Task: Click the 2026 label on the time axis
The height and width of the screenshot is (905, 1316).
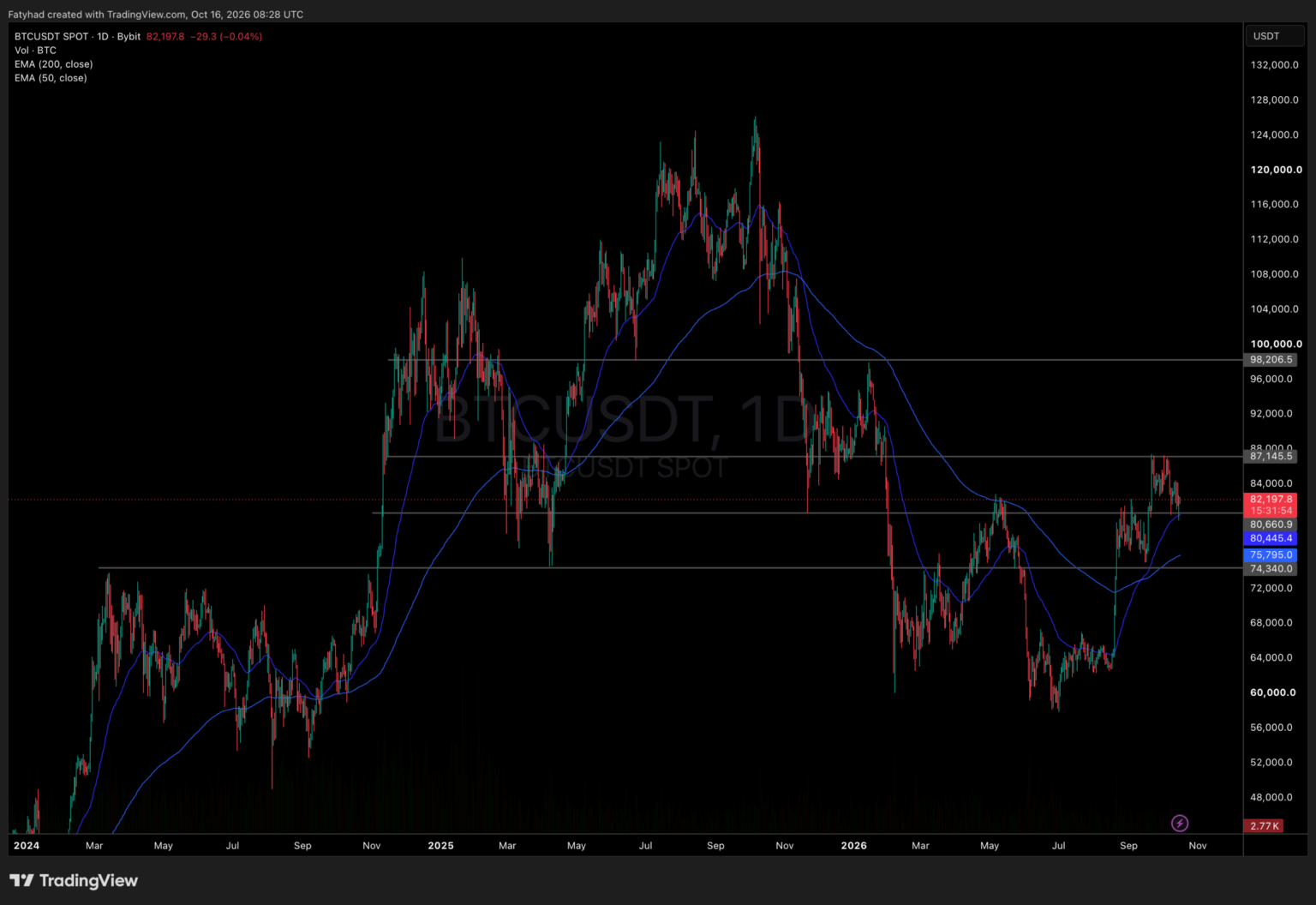Action: coord(853,846)
